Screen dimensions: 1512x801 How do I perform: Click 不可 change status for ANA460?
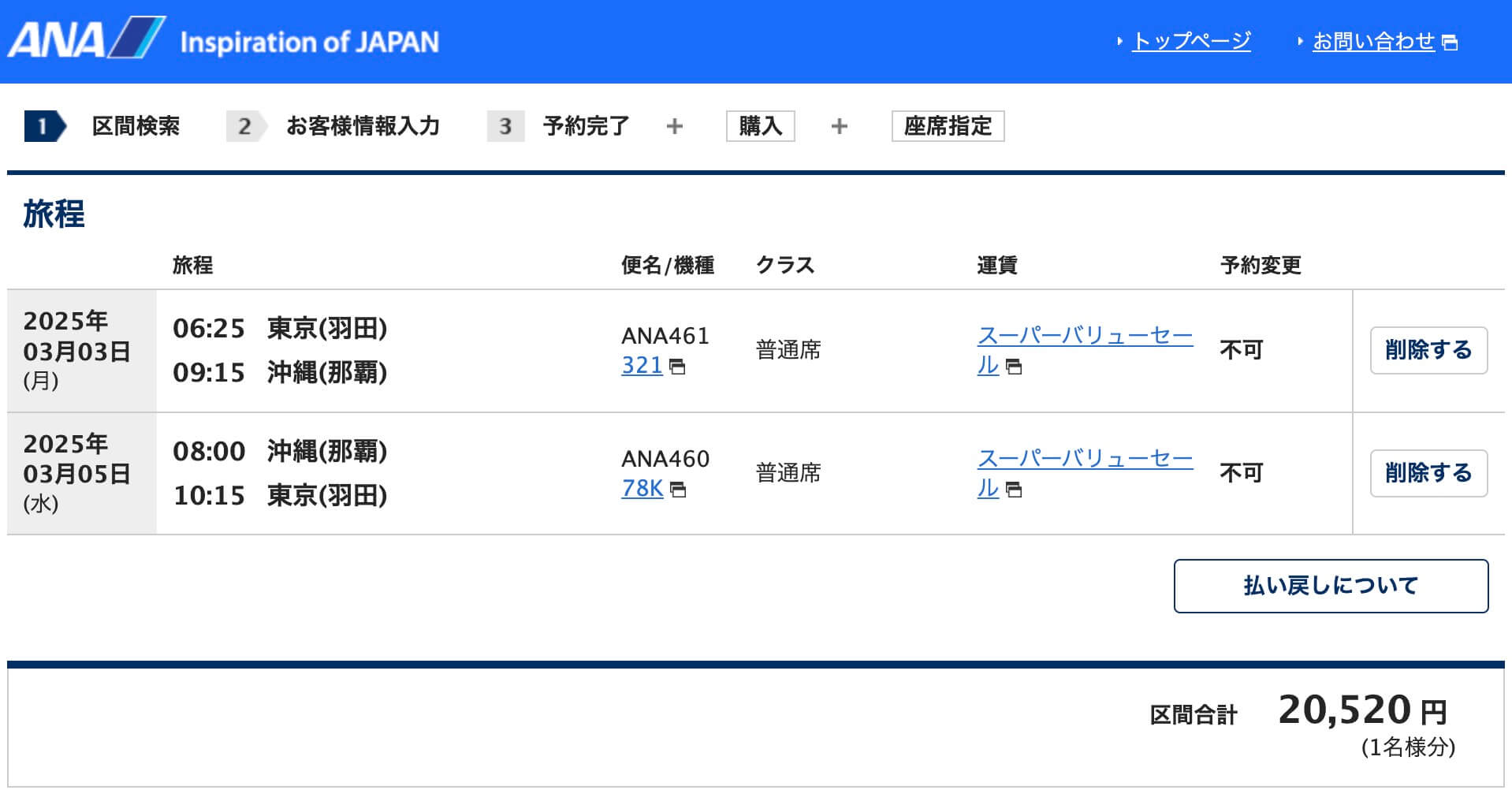coord(1242,473)
